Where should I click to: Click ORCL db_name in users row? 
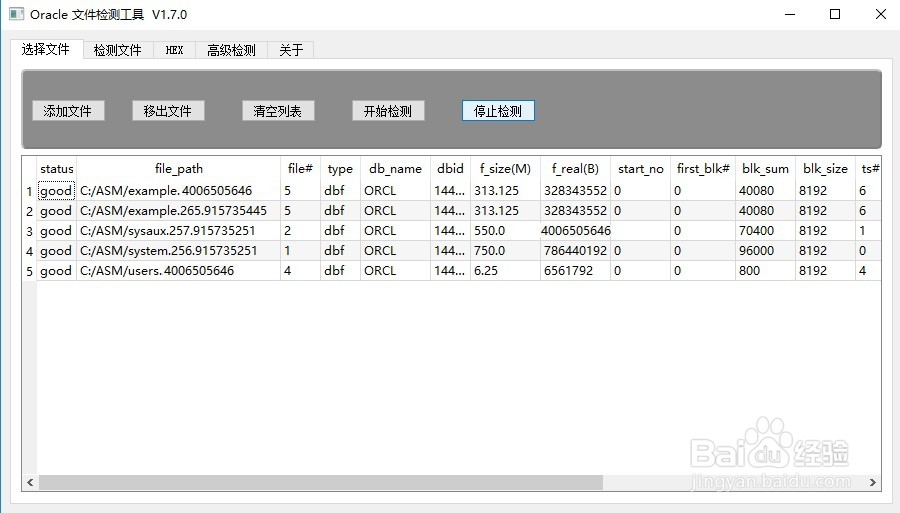[x=380, y=271]
